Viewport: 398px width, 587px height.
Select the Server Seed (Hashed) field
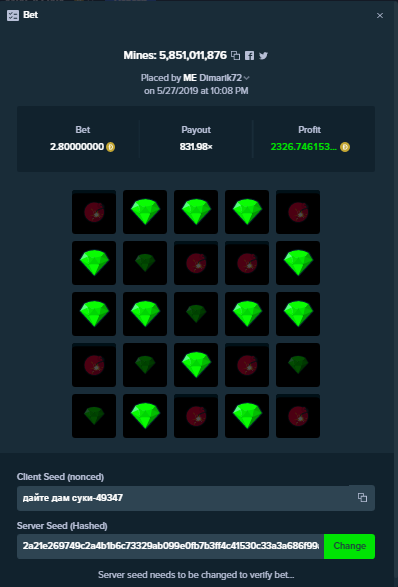point(170,546)
